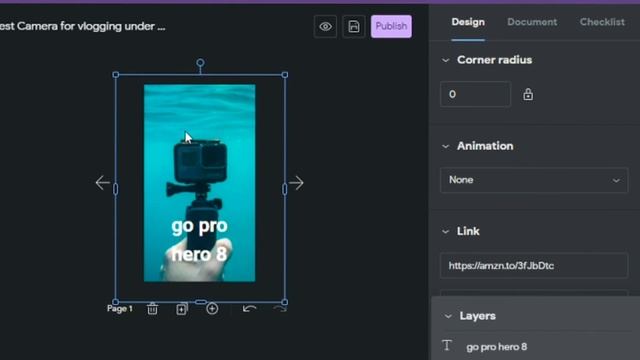The height and width of the screenshot is (360, 640).
Task: Preview the story with the eye icon
Action: click(325, 27)
